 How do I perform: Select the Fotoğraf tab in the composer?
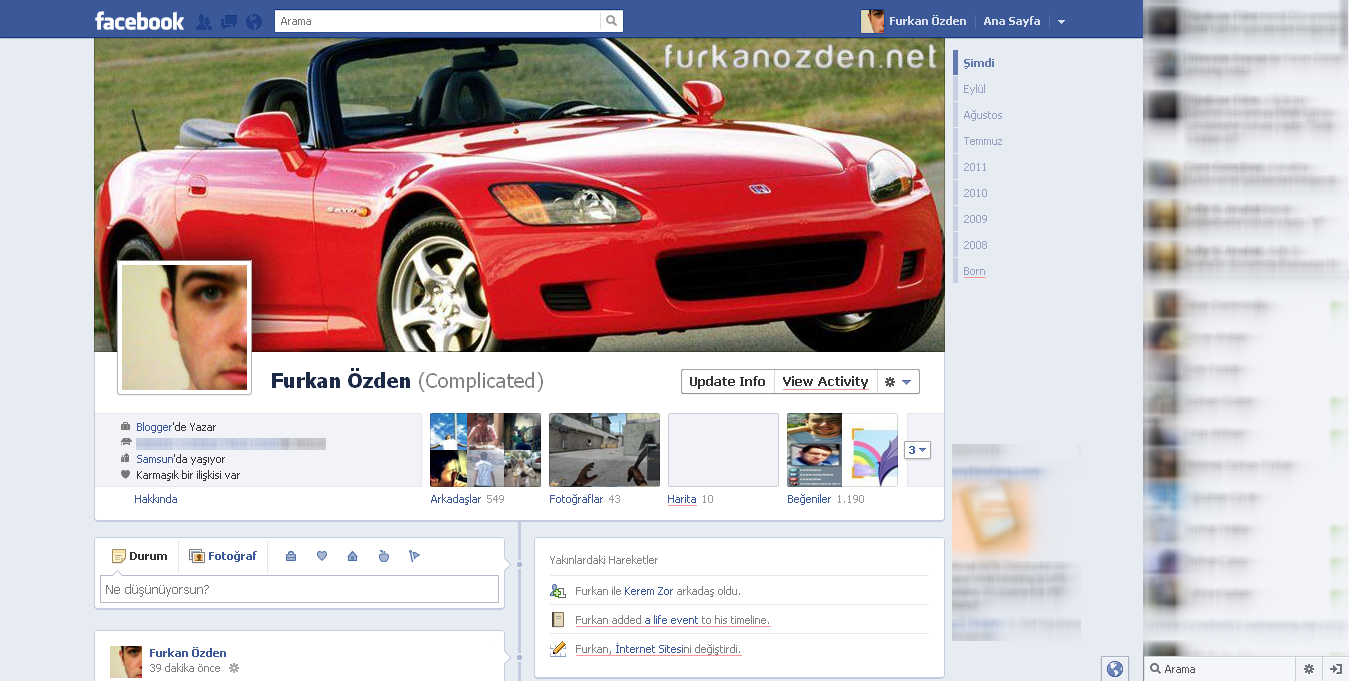tap(223, 556)
